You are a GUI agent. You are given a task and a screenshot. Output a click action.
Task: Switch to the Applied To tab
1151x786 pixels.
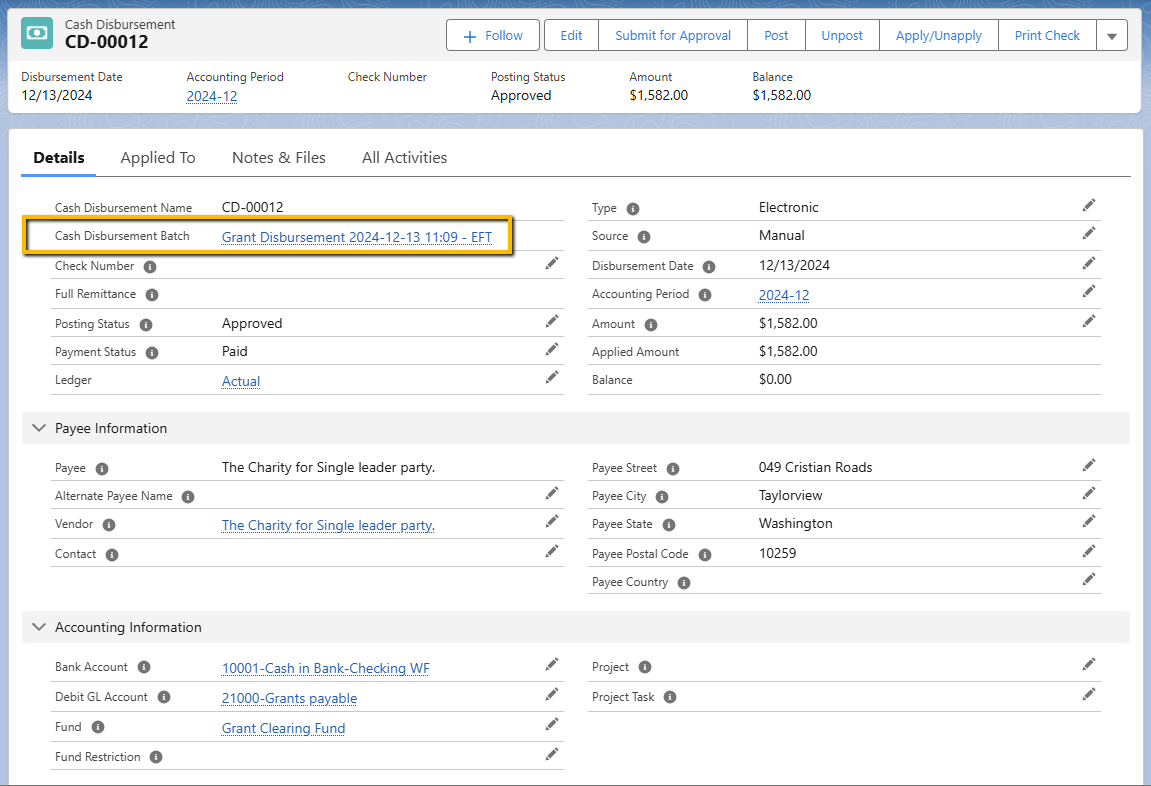coord(158,158)
